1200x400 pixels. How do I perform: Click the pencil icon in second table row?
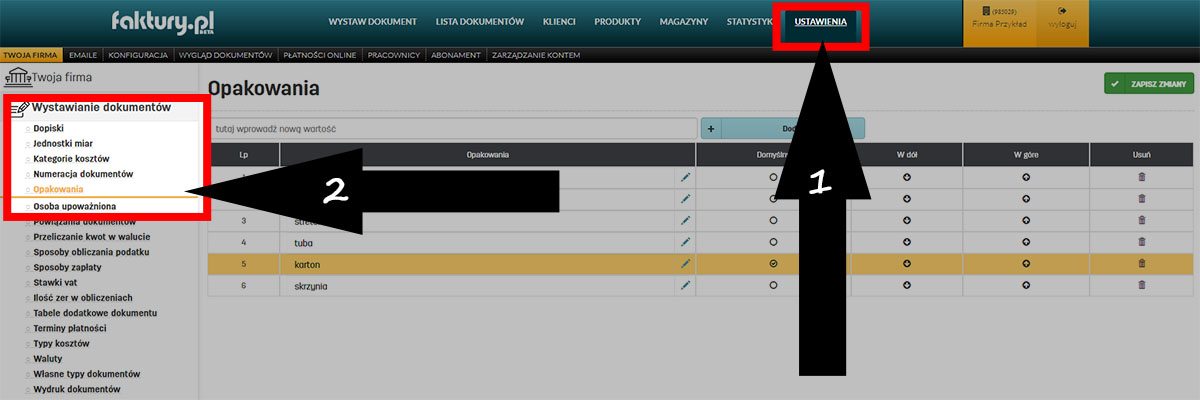pyautogui.click(x=686, y=198)
